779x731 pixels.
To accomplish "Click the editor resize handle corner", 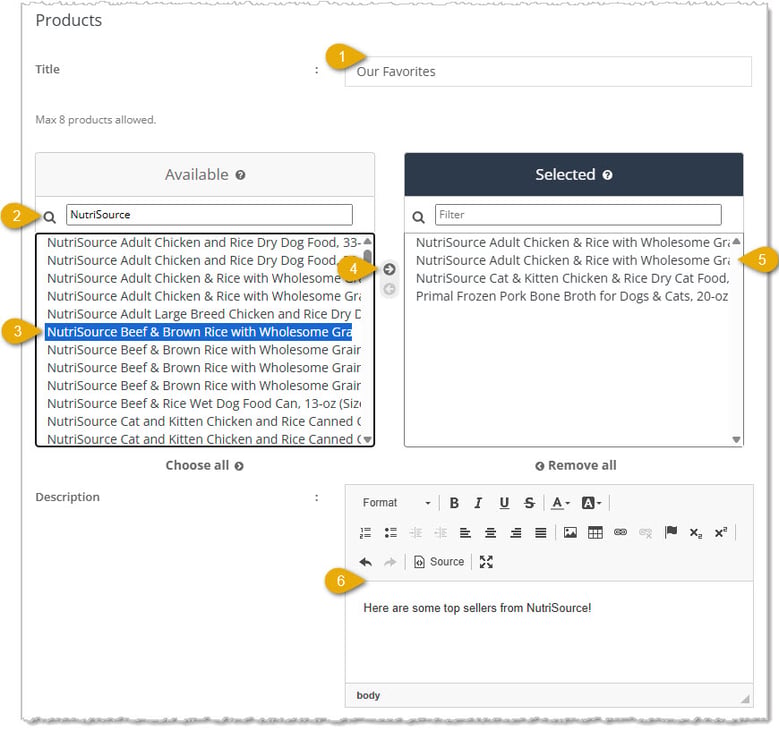I will (x=745, y=699).
